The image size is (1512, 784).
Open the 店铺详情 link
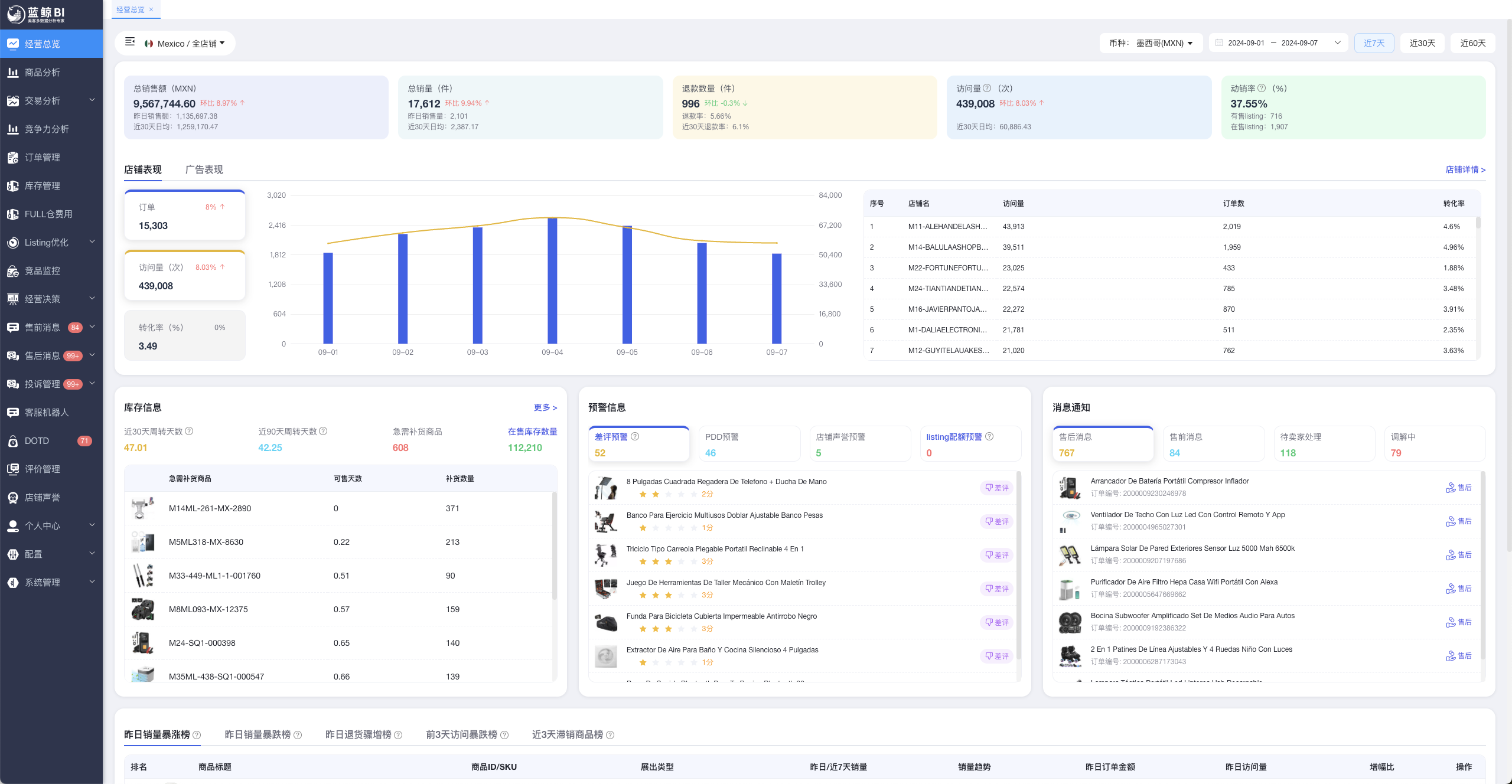coord(1465,169)
